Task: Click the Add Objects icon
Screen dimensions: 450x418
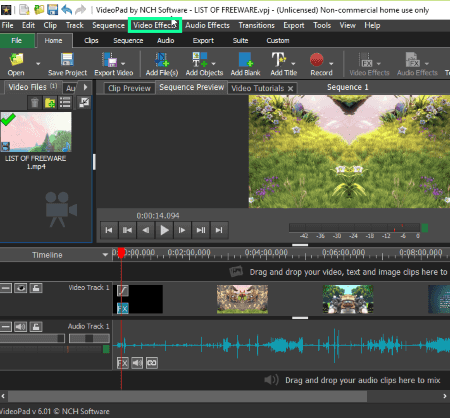Action: [x=200, y=60]
